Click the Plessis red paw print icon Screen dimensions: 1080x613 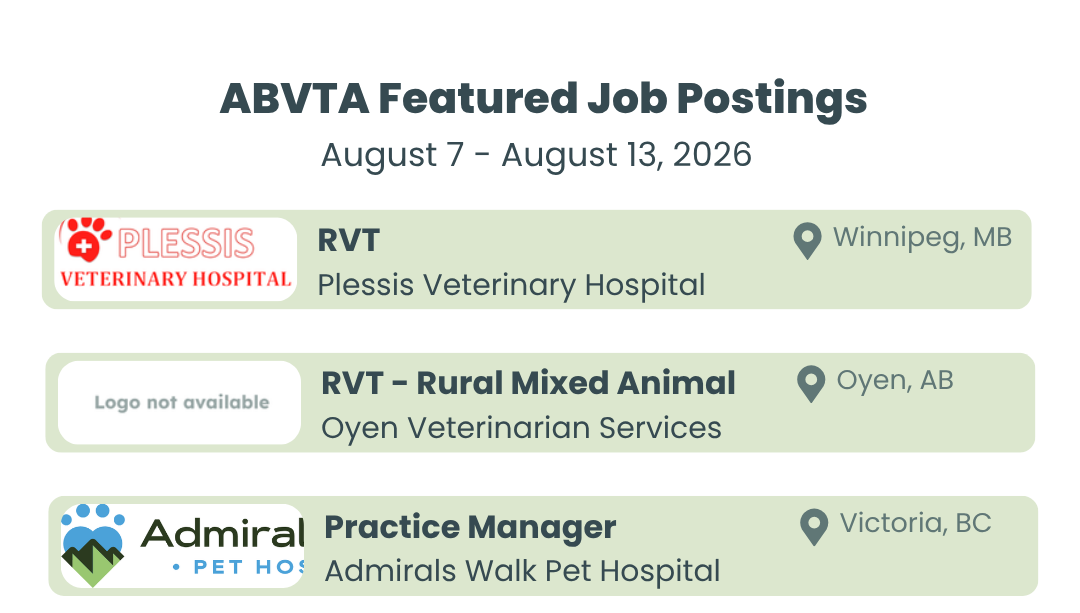87,240
